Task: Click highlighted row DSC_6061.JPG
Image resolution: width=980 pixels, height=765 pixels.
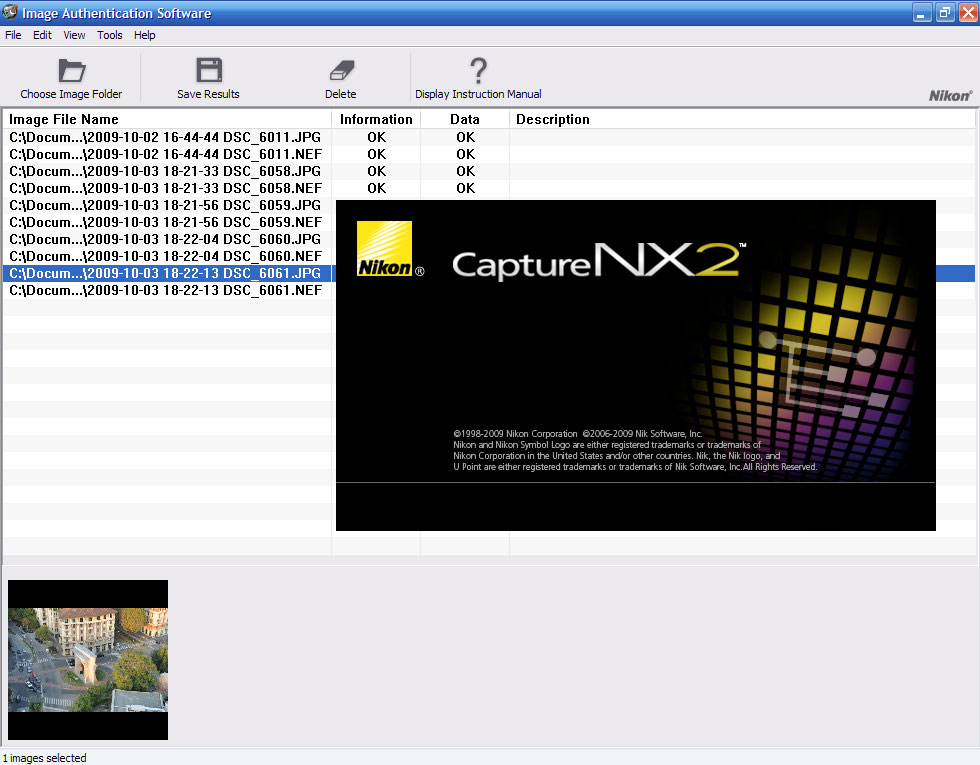Action: (166, 273)
